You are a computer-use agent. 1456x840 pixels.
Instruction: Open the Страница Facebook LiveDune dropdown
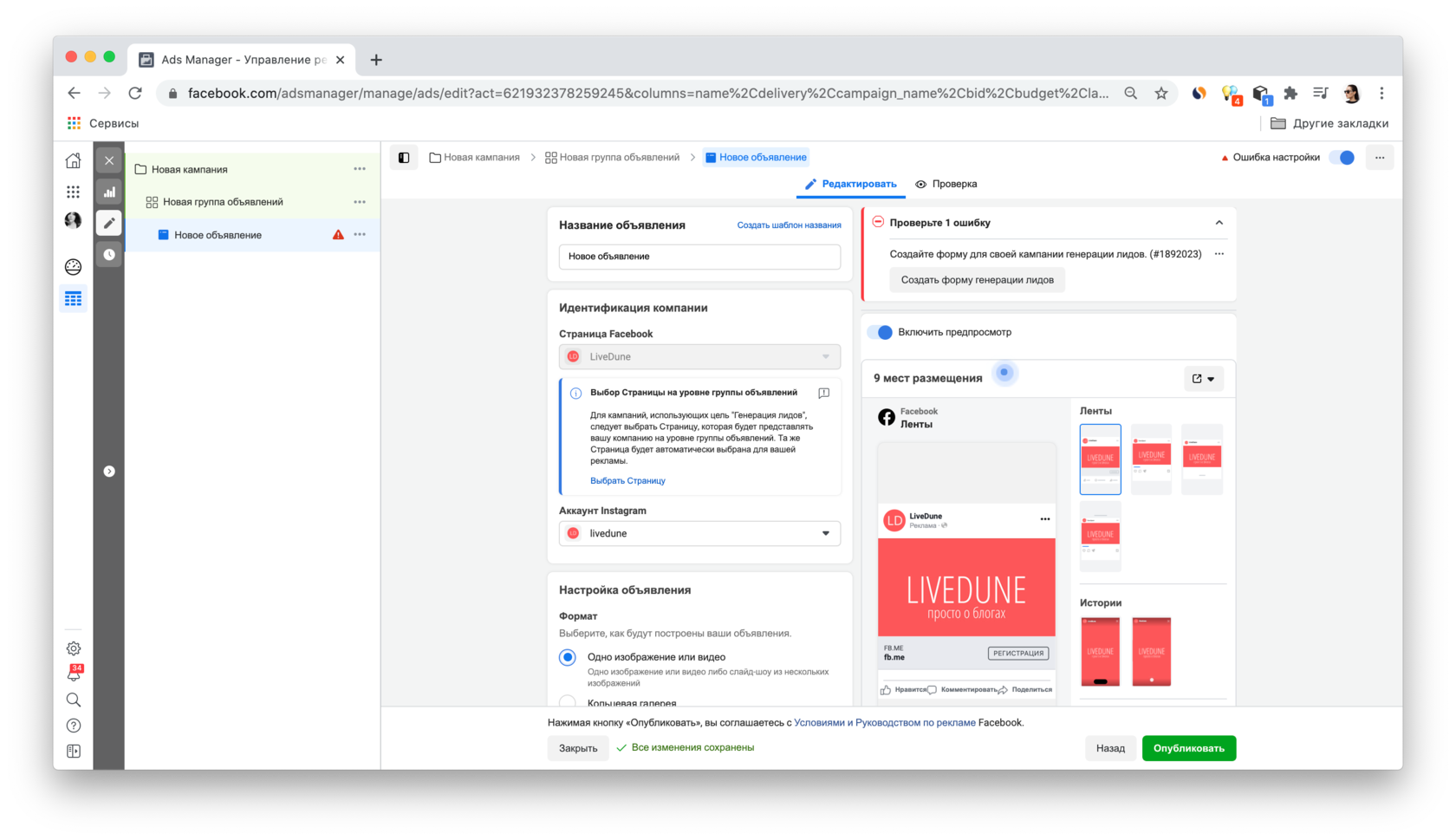pos(699,357)
